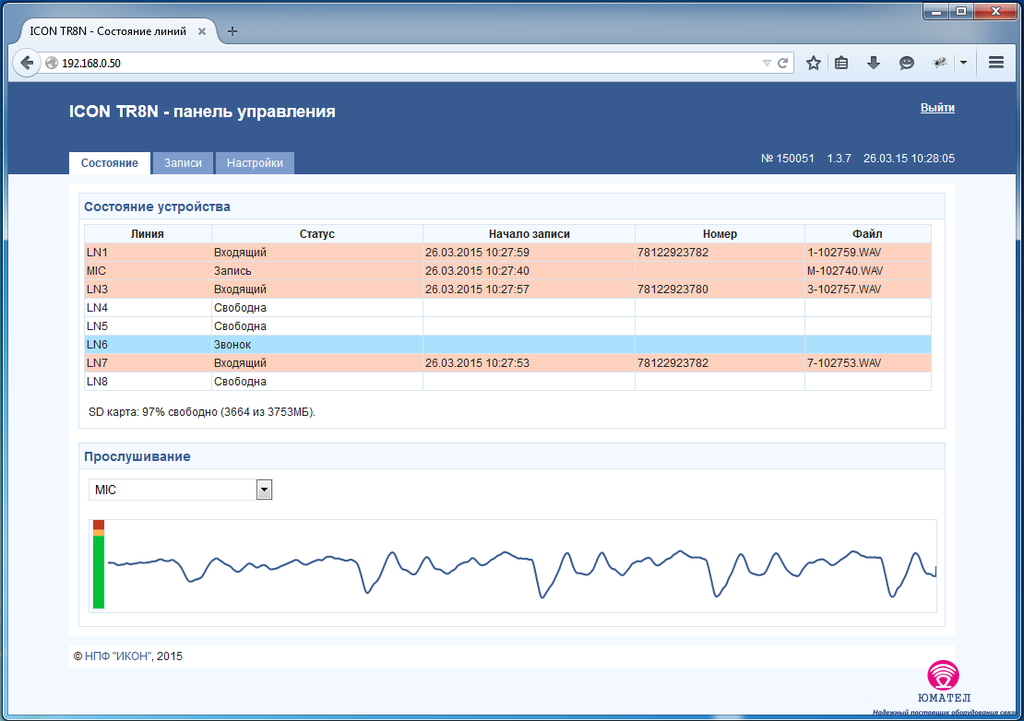Click the Звонок status in LN6 row
Image resolution: width=1024 pixels, height=721 pixels.
tap(232, 344)
